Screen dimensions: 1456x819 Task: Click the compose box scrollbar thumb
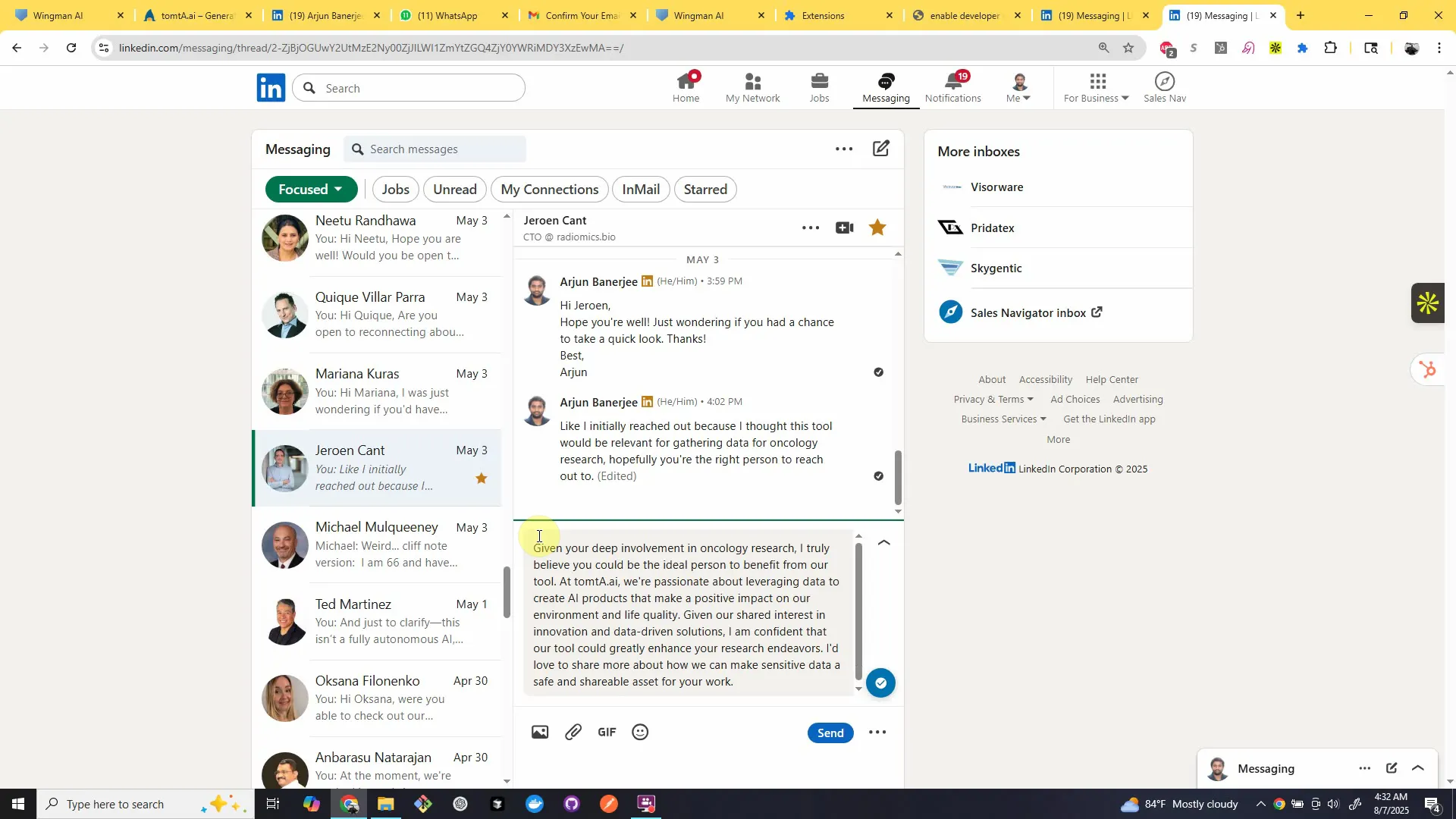(858, 611)
